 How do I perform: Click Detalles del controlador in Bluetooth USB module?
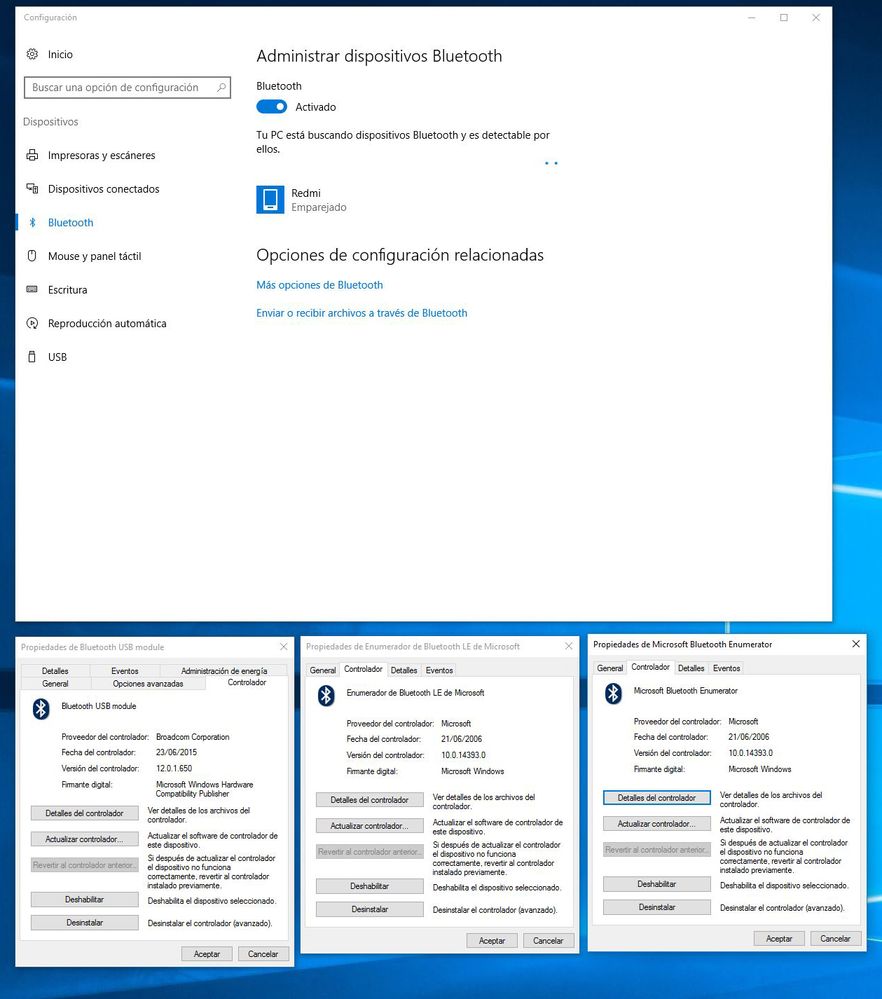click(85, 813)
